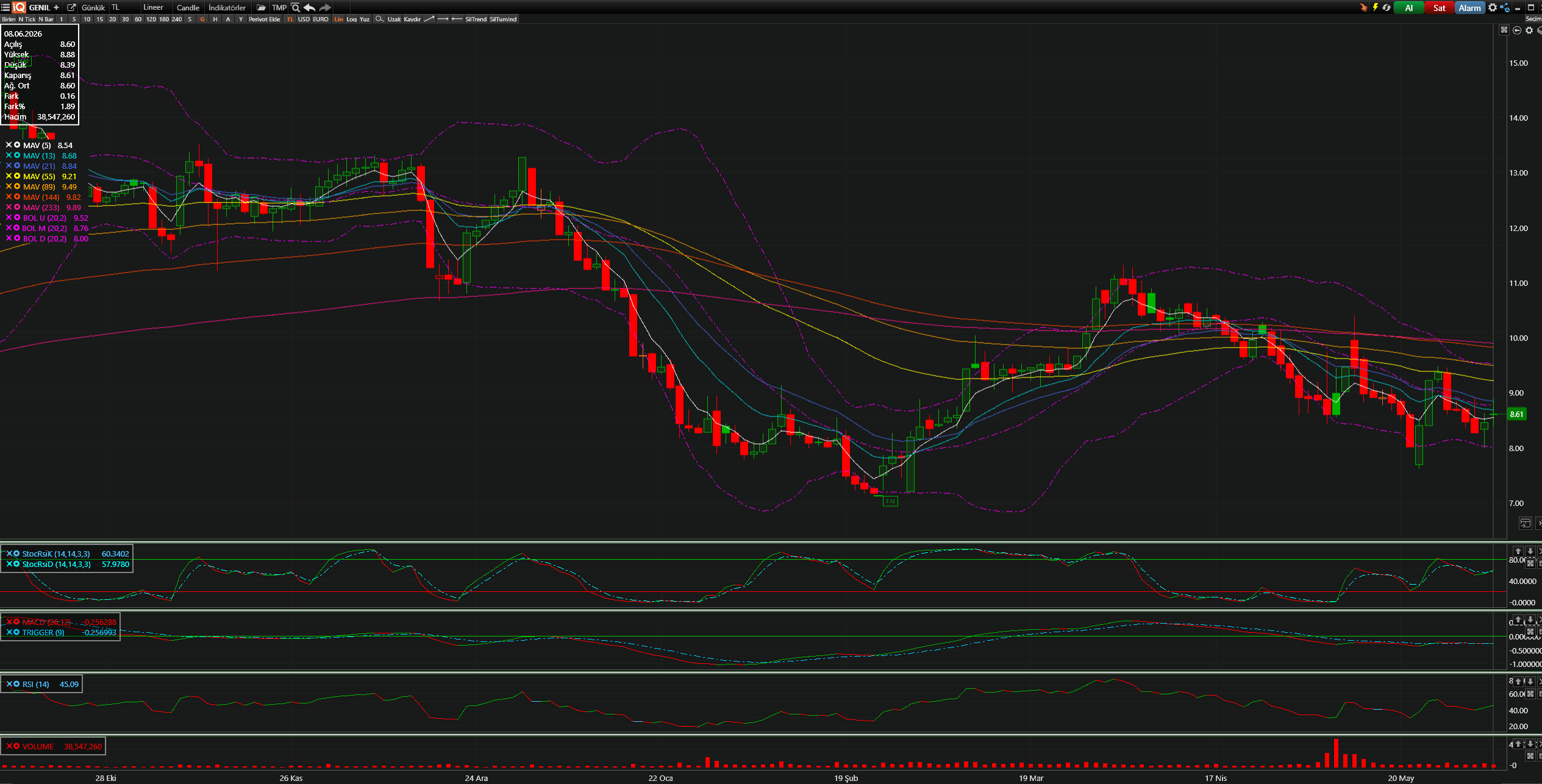This screenshot has width=1542, height=784.
Task: Move MACD panel down
Action: [1530, 619]
